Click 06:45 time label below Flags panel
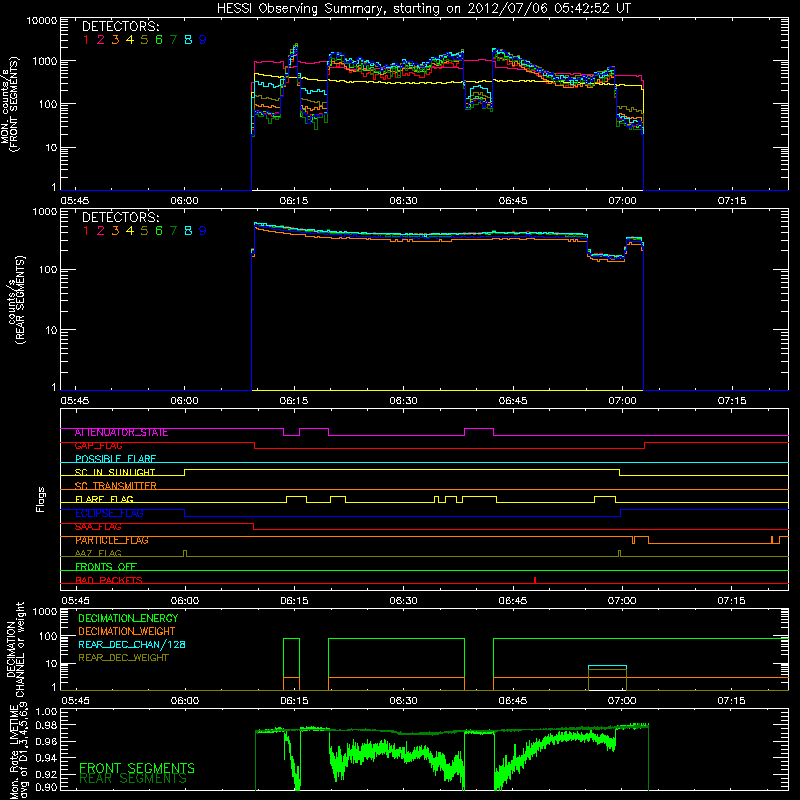This screenshot has height=800, width=800. 513,601
